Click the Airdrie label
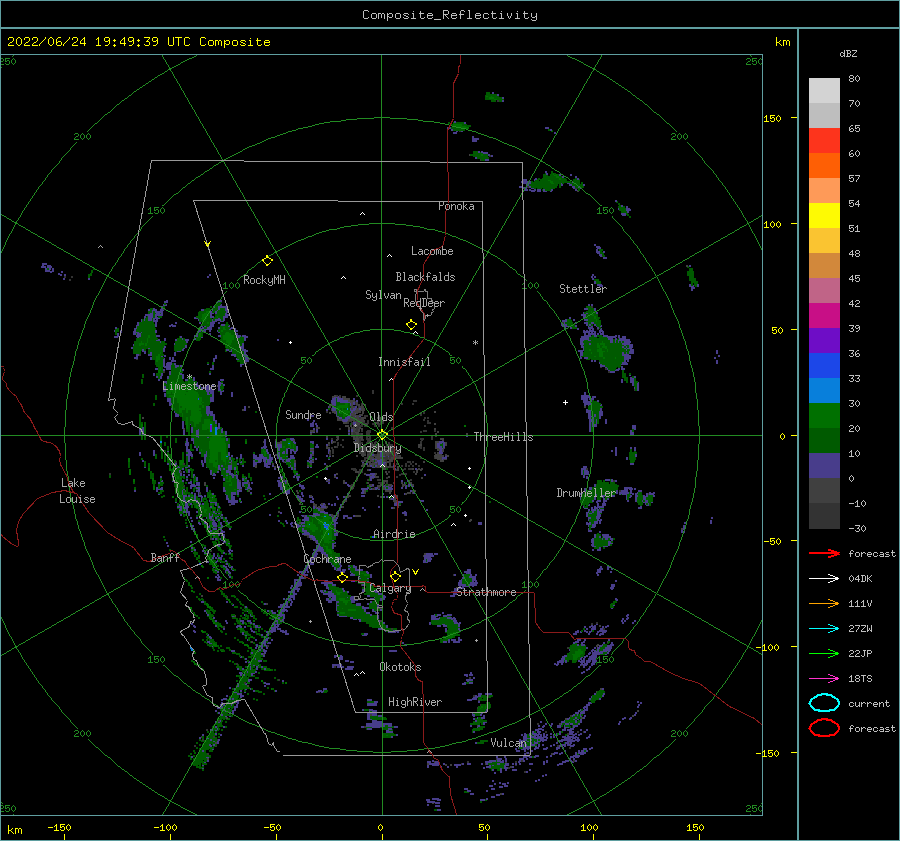 click(x=394, y=534)
